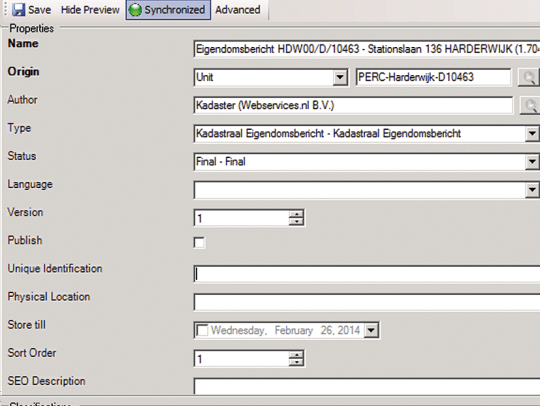Viewport: 540px width, 406px height.
Task: Click the Version number input box
Action: click(241, 218)
